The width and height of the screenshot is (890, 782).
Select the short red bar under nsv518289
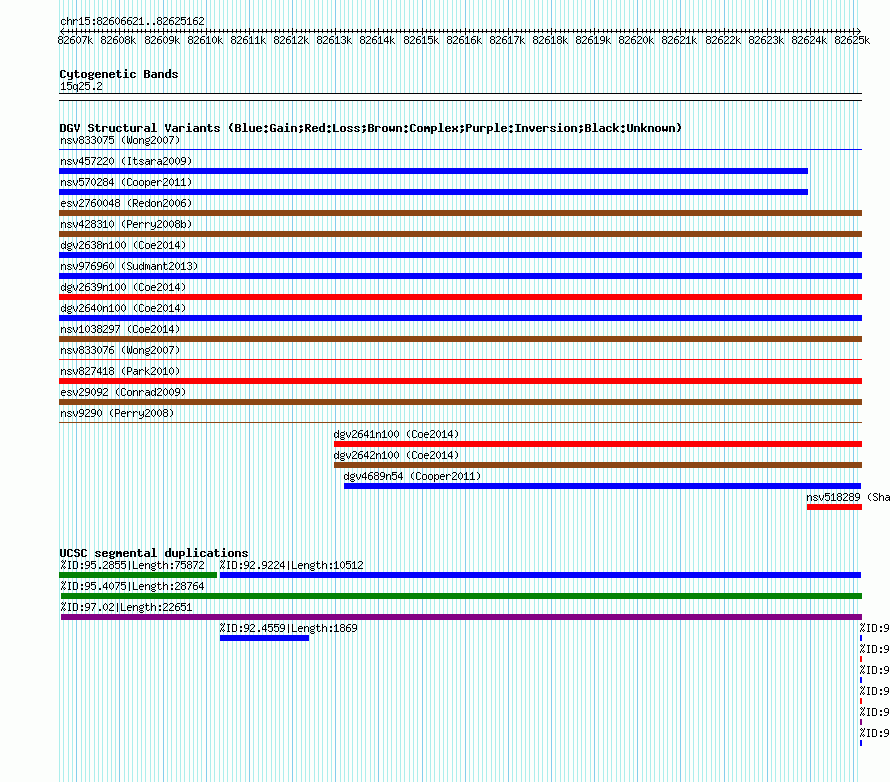(834, 507)
